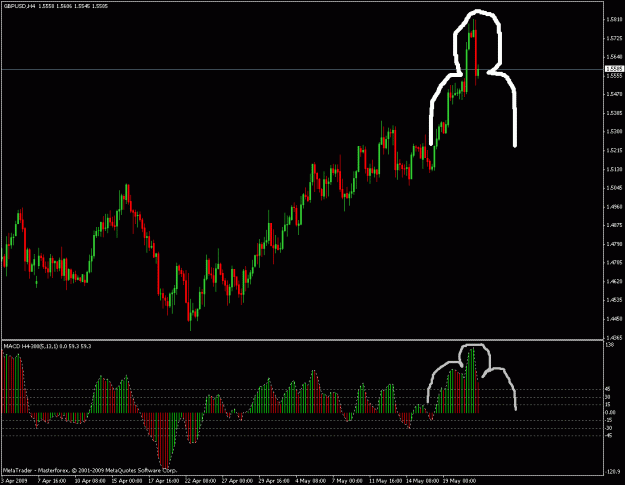Click the 1.4620 price scale label
The height and width of the screenshot is (485, 625).
pos(614,281)
